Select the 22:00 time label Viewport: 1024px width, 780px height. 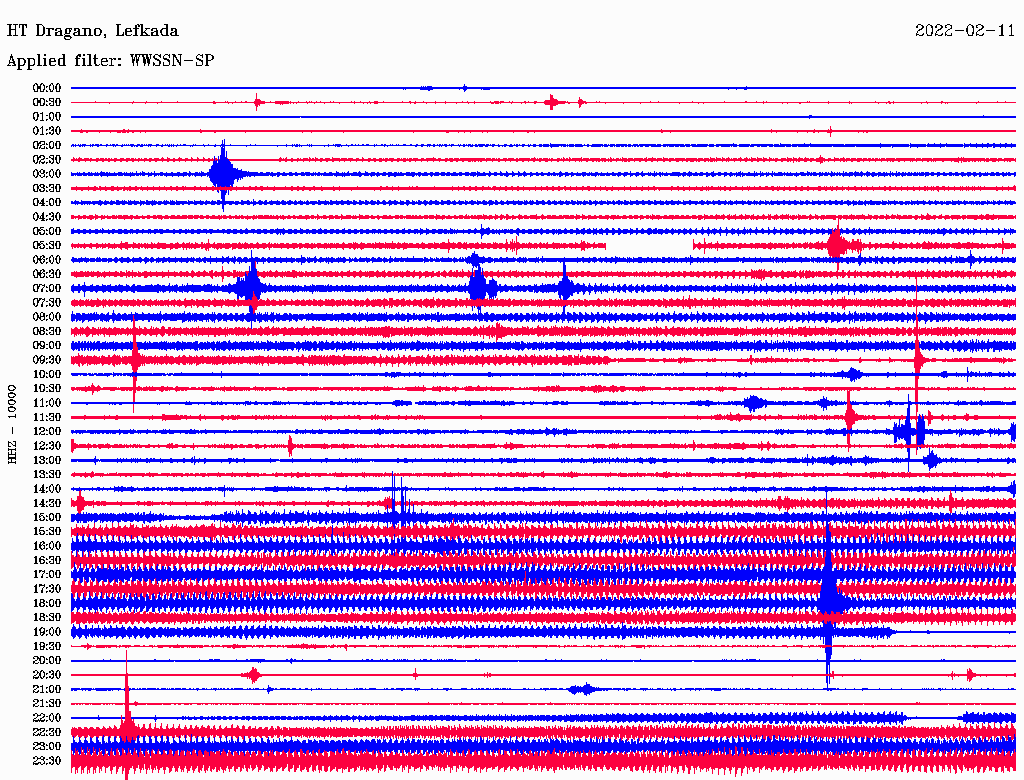pos(47,718)
